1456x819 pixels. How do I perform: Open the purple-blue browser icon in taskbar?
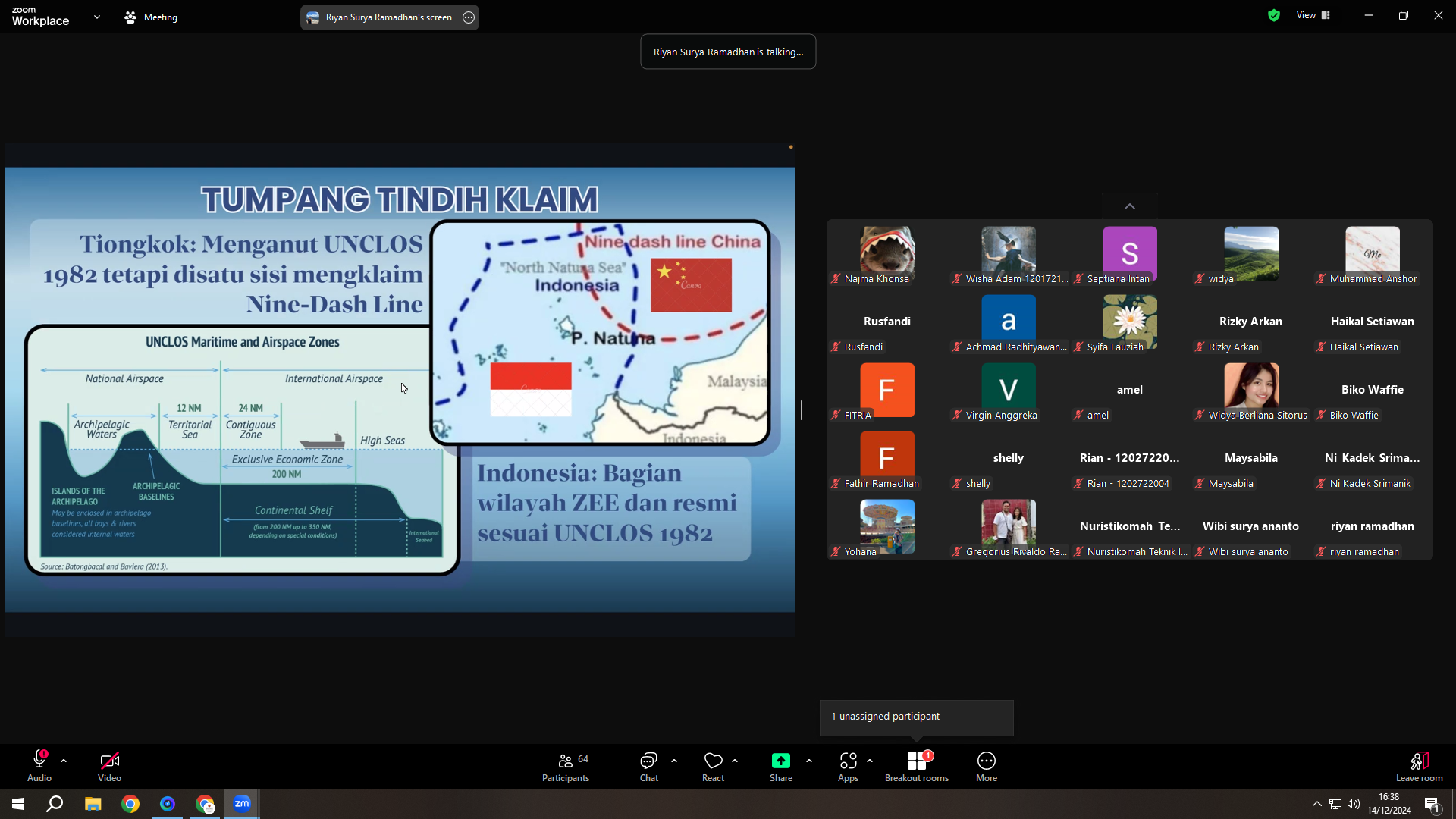pos(168,804)
